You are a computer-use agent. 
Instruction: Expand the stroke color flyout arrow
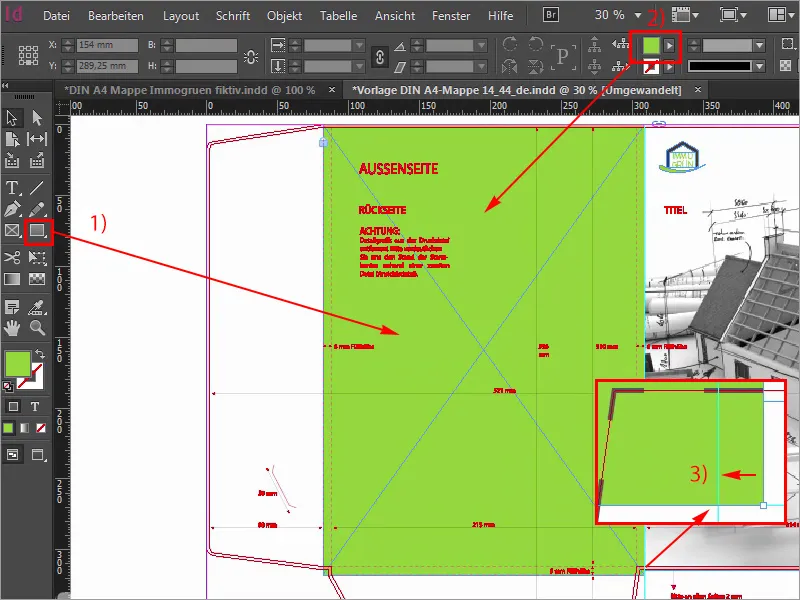(x=669, y=67)
